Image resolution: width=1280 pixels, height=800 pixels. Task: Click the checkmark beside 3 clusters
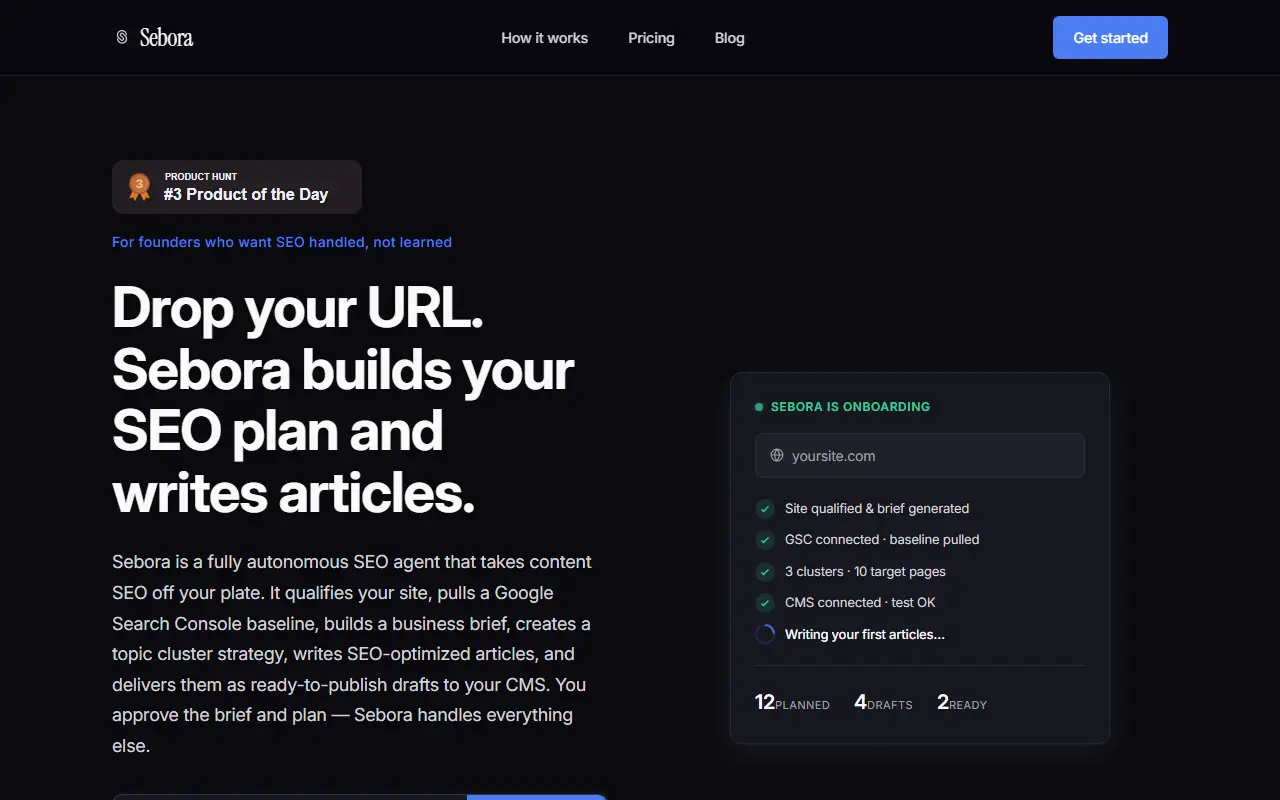765,572
